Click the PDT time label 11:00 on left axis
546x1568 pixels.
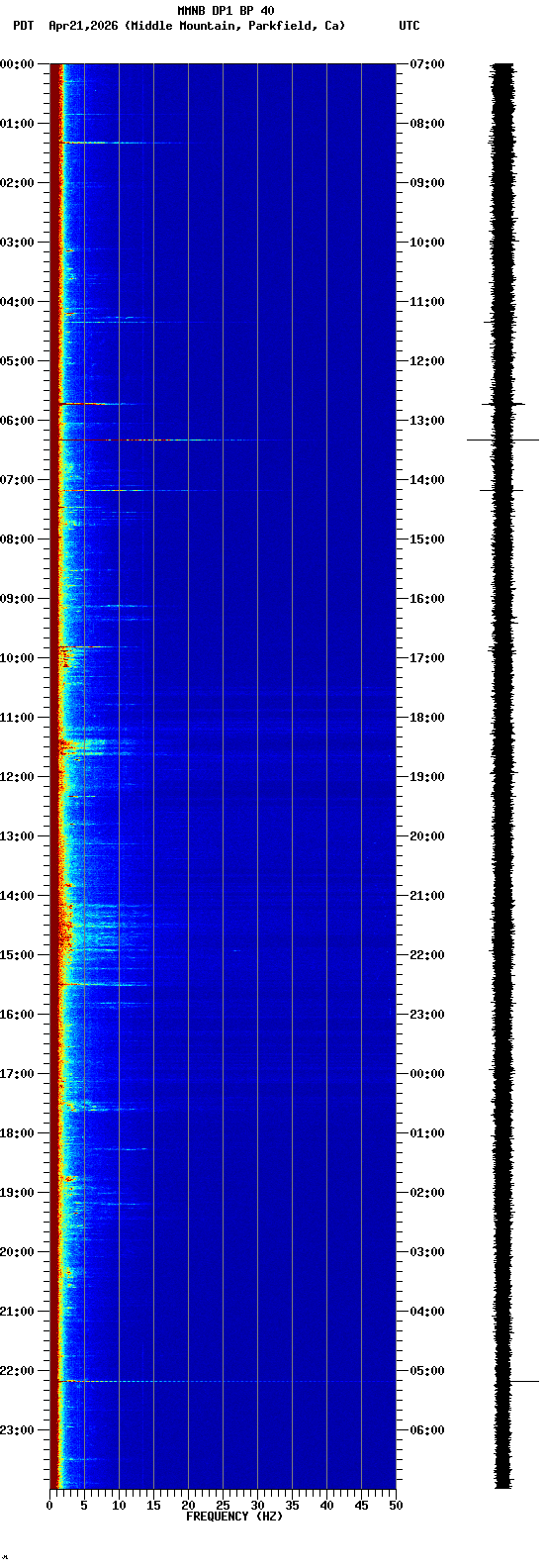(x=18, y=718)
